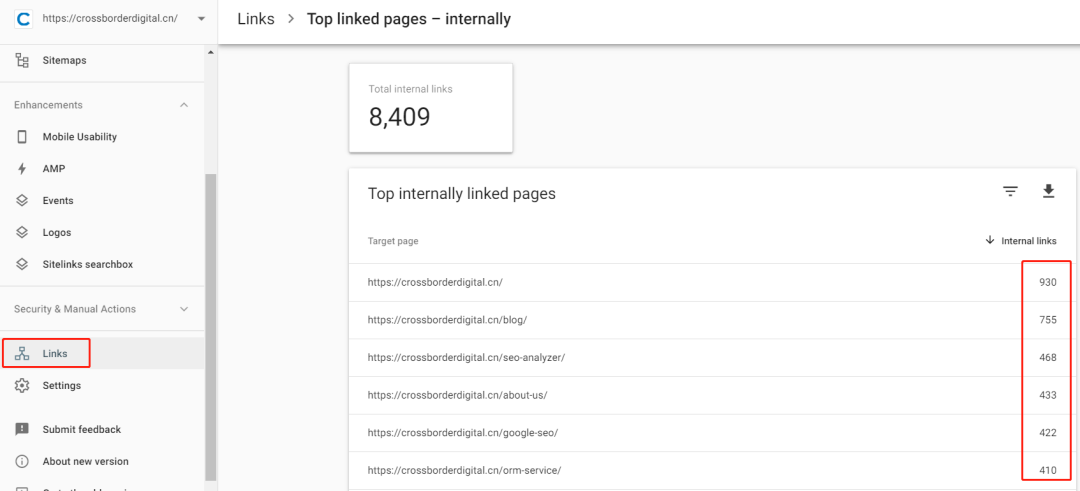Click the Top internally linked pages heading
Image resolution: width=1080 pixels, height=491 pixels.
(x=462, y=194)
